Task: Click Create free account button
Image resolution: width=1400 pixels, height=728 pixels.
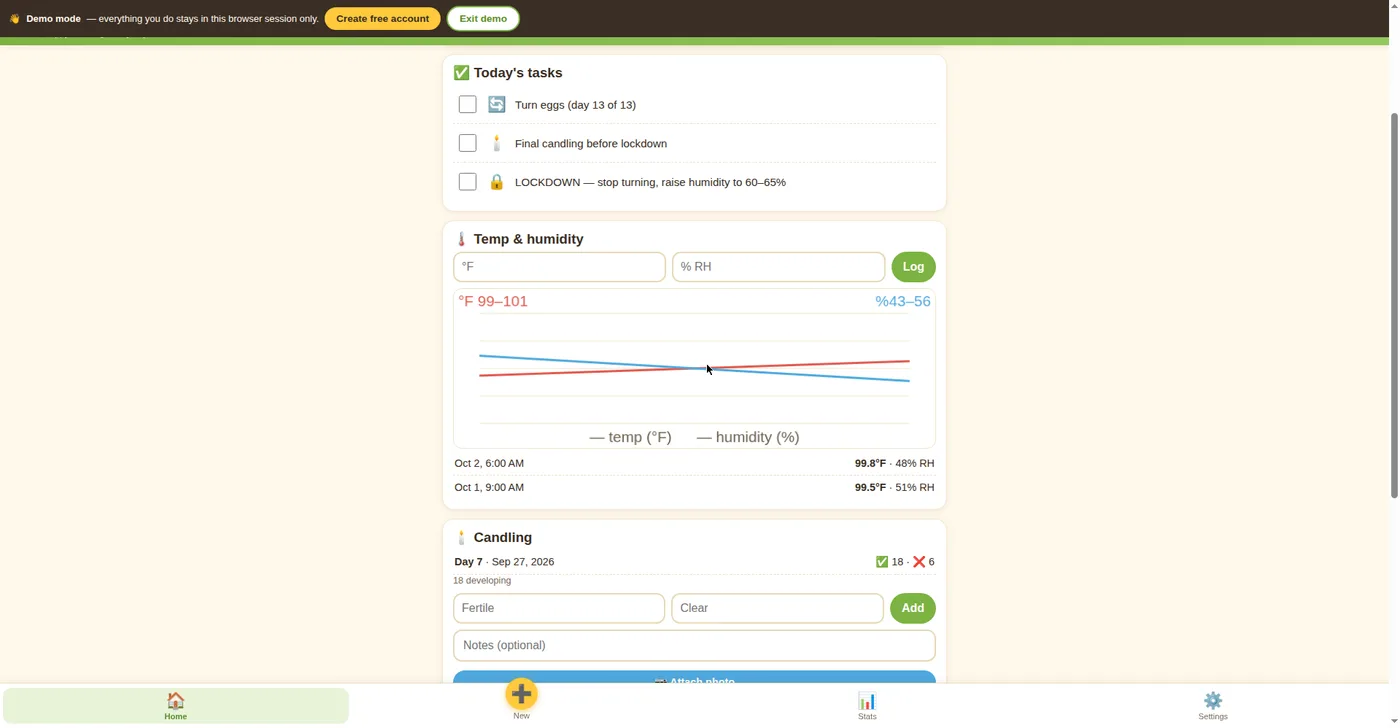Action: click(383, 19)
